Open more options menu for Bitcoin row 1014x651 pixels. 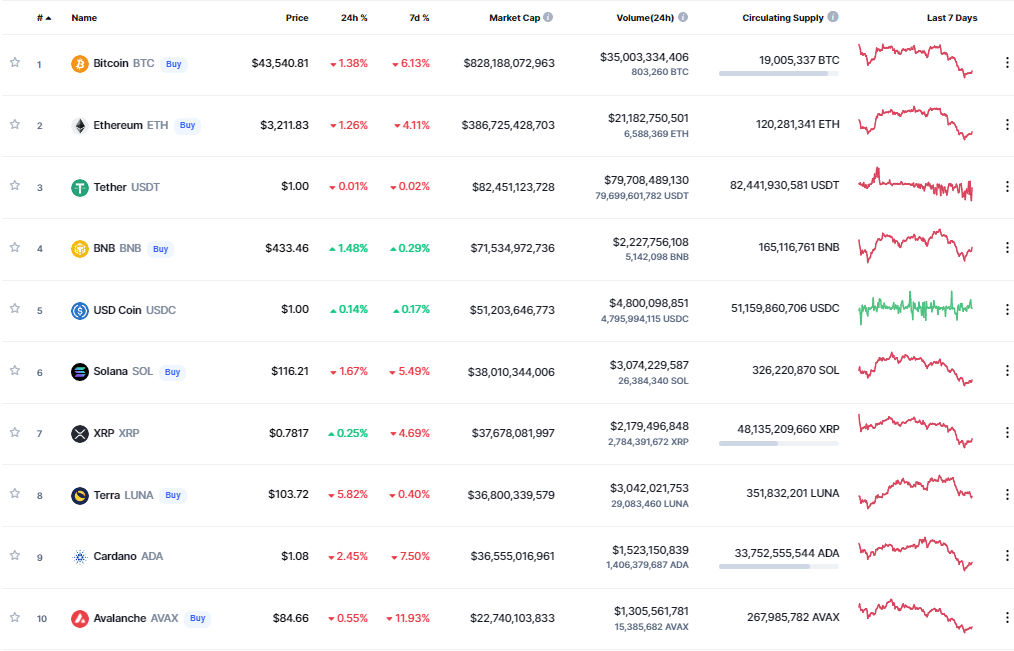1007,63
